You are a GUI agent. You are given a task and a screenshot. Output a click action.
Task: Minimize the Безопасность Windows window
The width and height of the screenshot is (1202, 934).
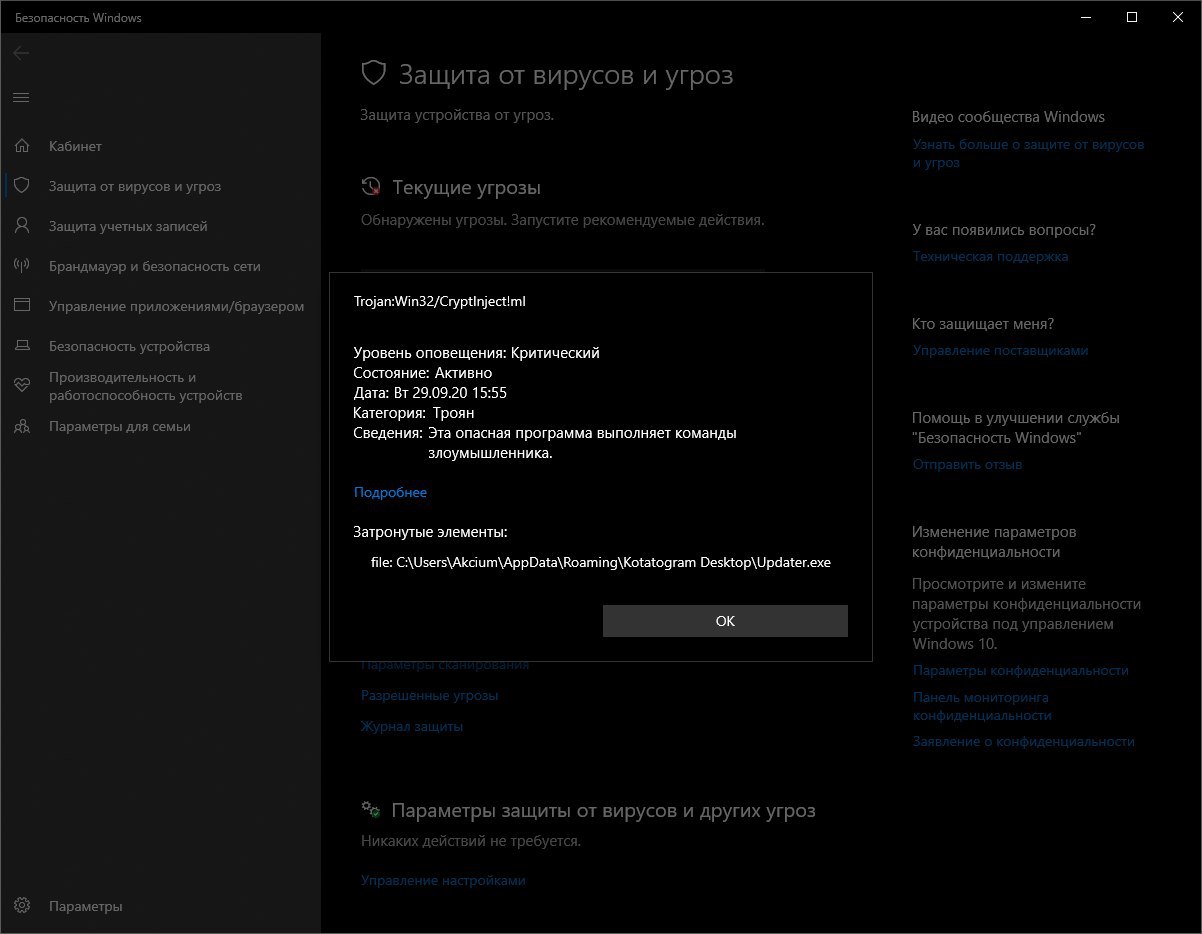pyautogui.click(x=1087, y=17)
